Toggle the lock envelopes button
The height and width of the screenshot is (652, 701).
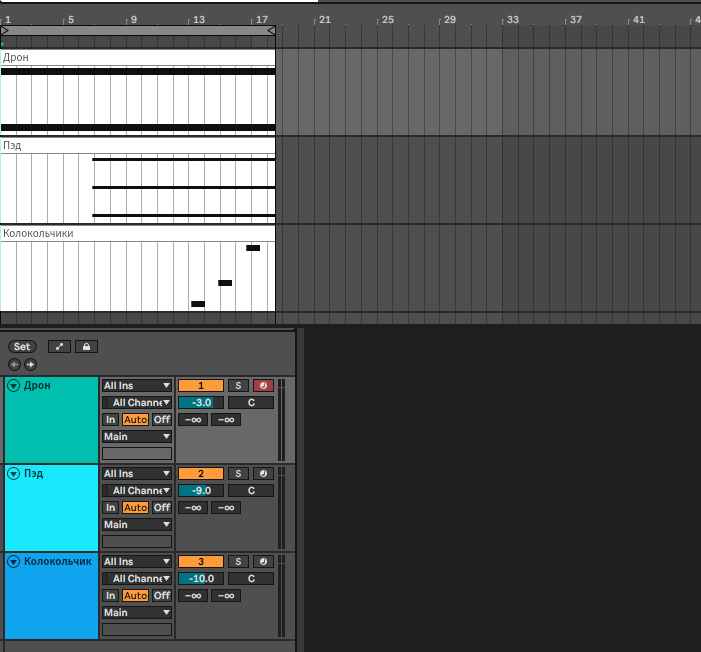(86, 347)
